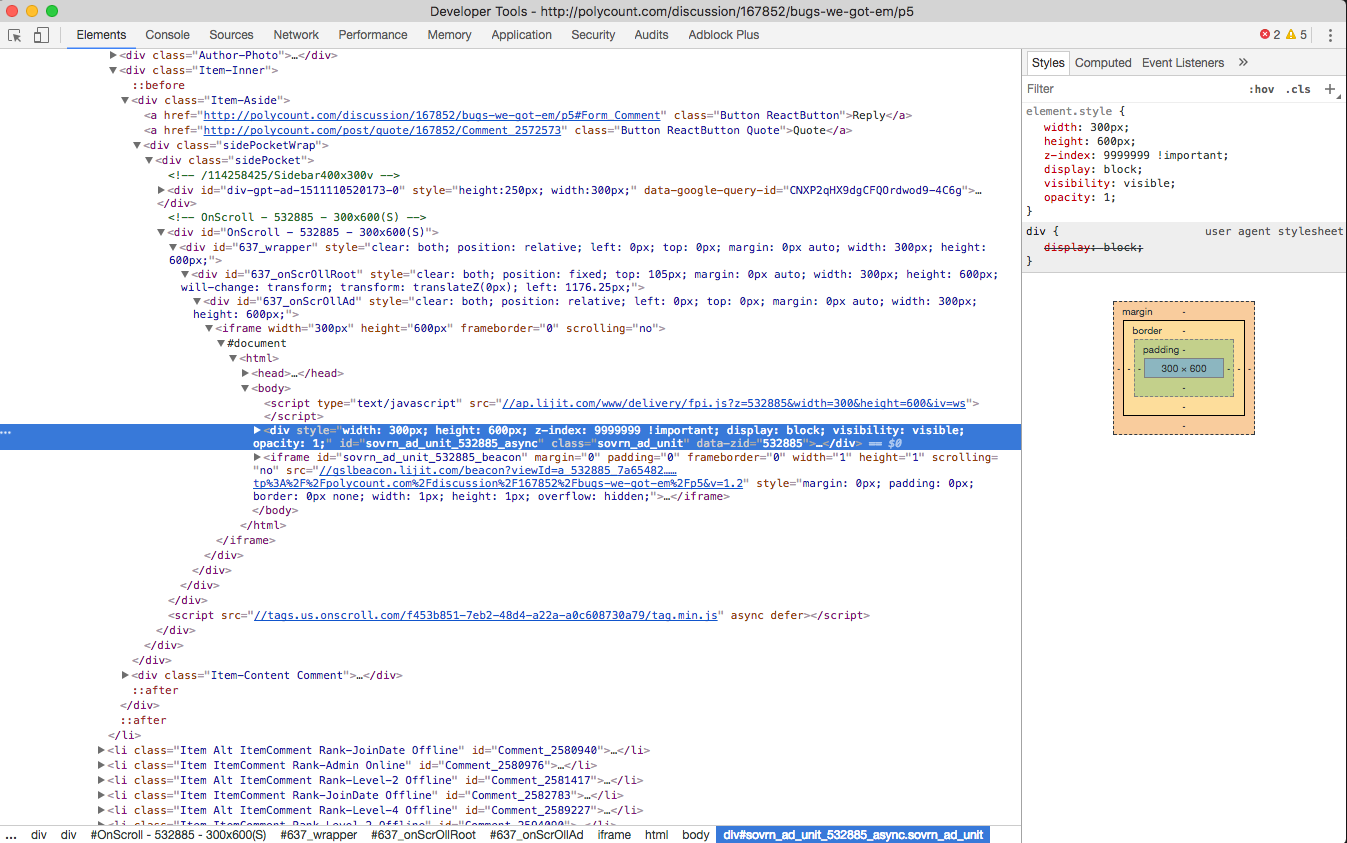This screenshot has height=843, width=1347.
Task: Switch to the Console tab
Action: tap(167, 35)
